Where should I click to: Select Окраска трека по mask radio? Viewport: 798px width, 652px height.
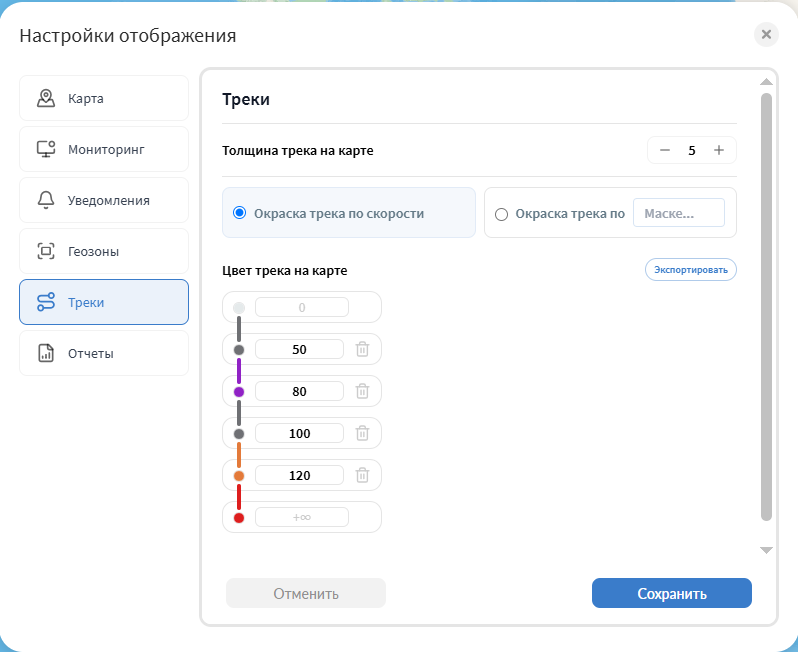[501, 214]
